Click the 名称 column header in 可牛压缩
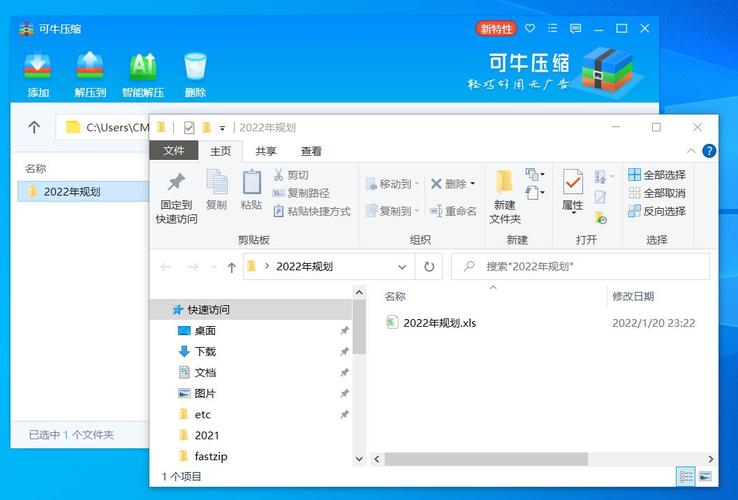 [x=36, y=168]
